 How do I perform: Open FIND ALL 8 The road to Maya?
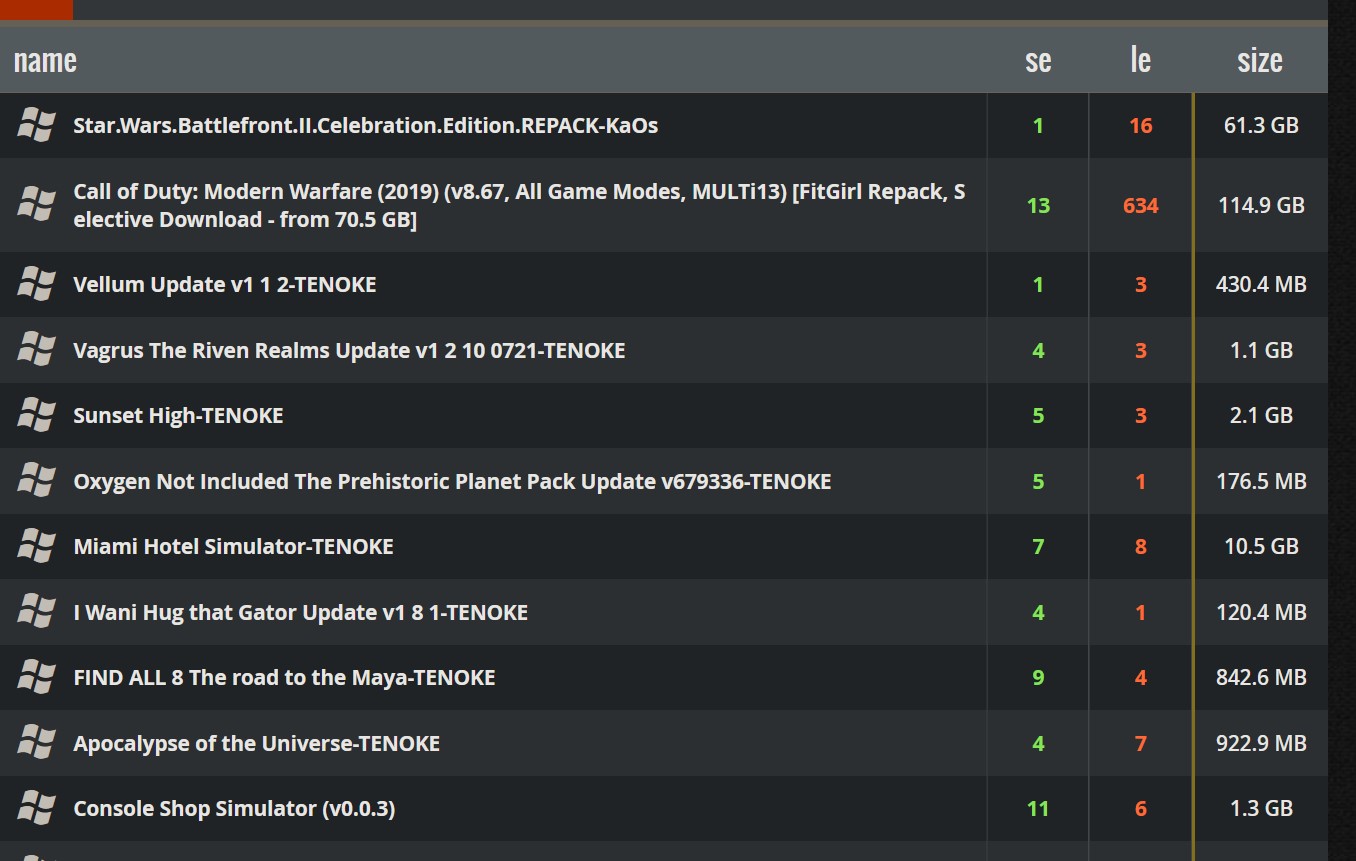click(284, 677)
